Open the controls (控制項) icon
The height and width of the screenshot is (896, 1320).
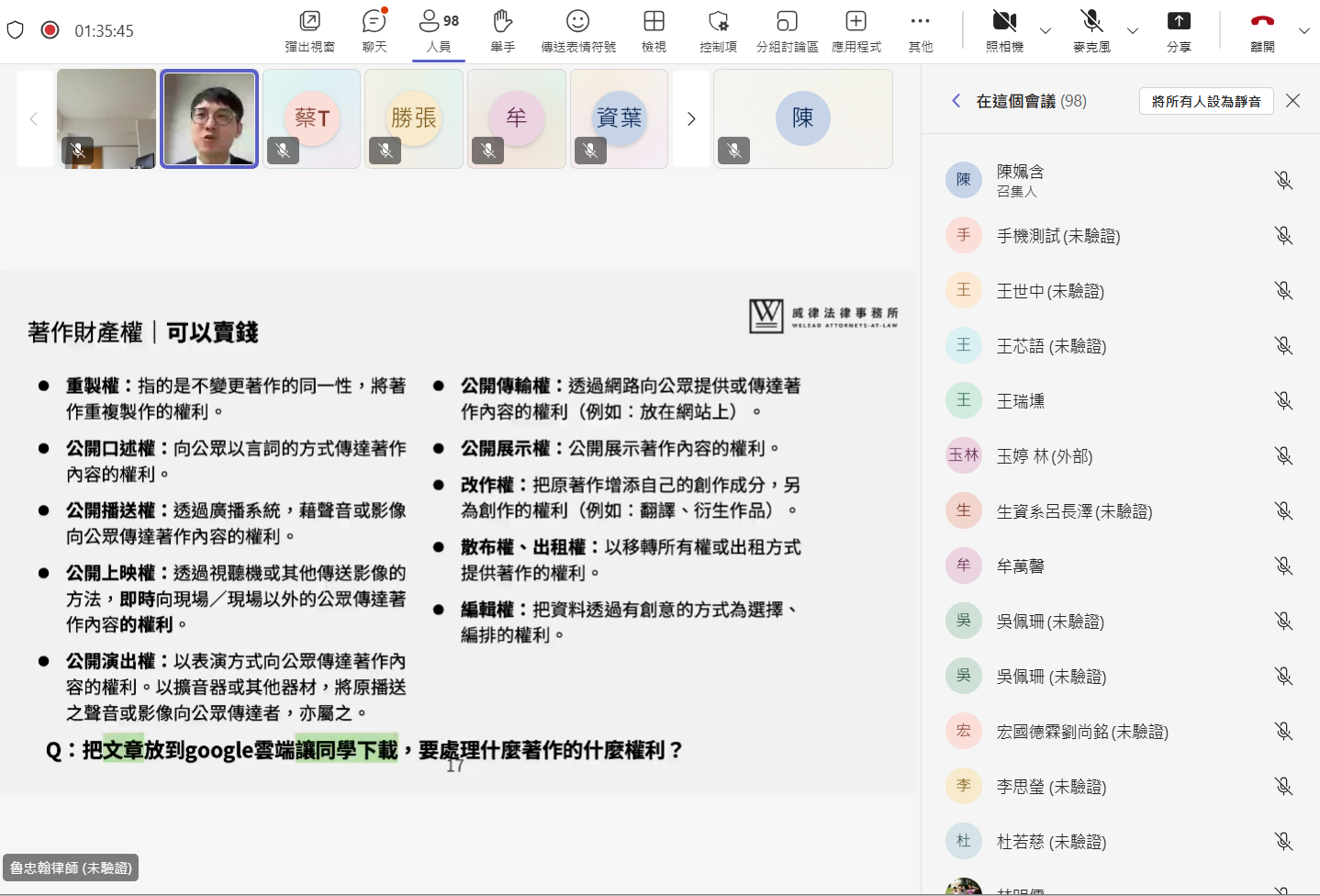click(x=718, y=30)
